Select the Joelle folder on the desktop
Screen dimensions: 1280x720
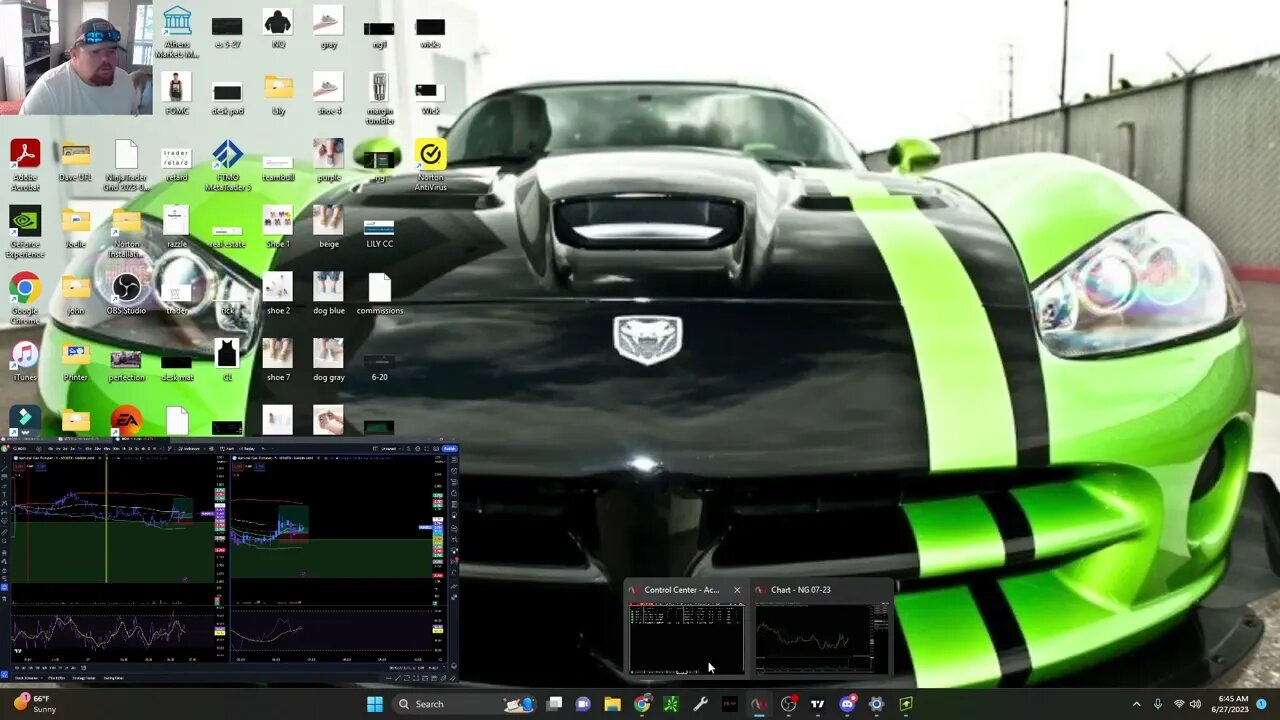coord(75,228)
